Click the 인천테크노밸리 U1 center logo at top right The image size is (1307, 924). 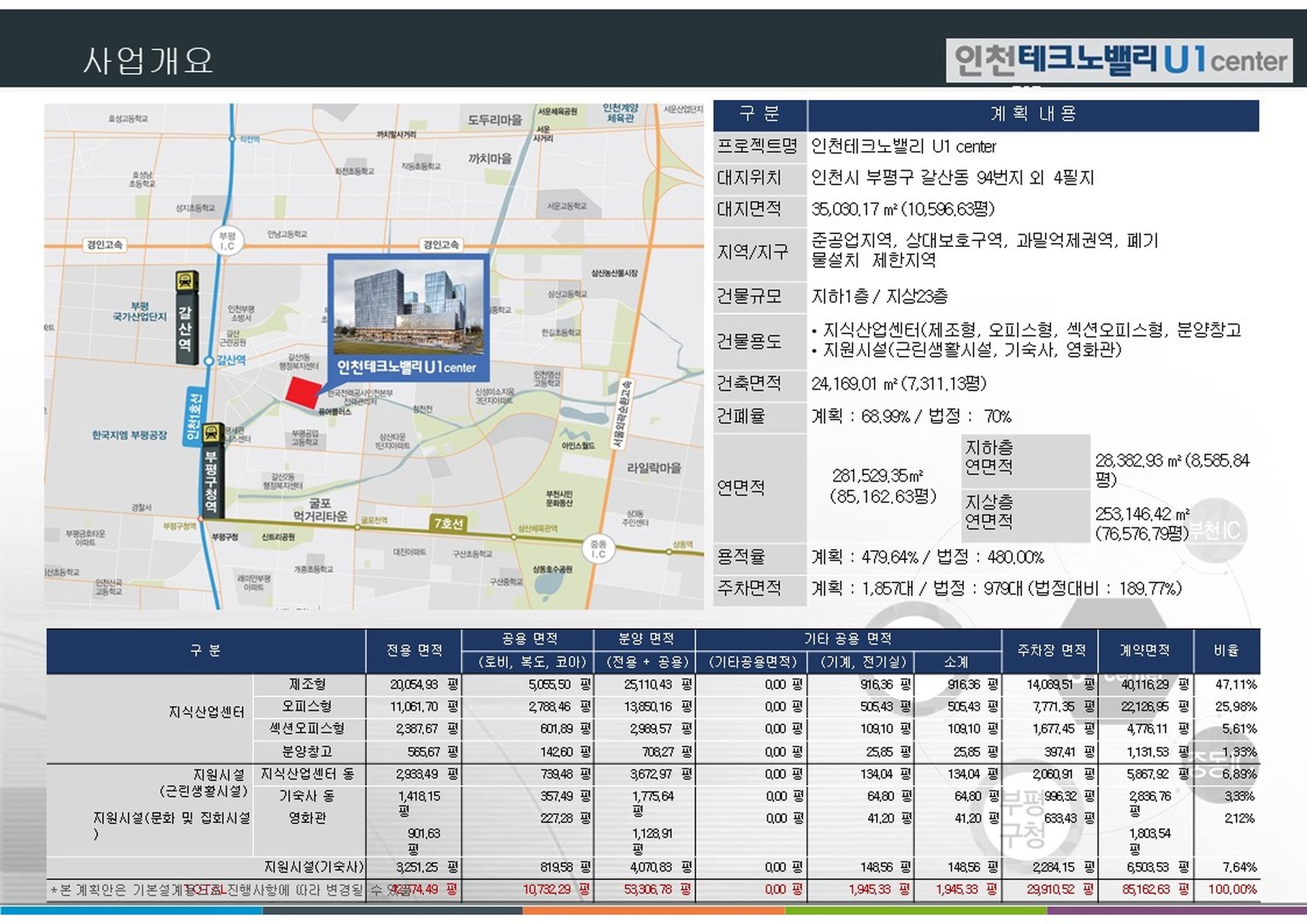click(x=1119, y=61)
